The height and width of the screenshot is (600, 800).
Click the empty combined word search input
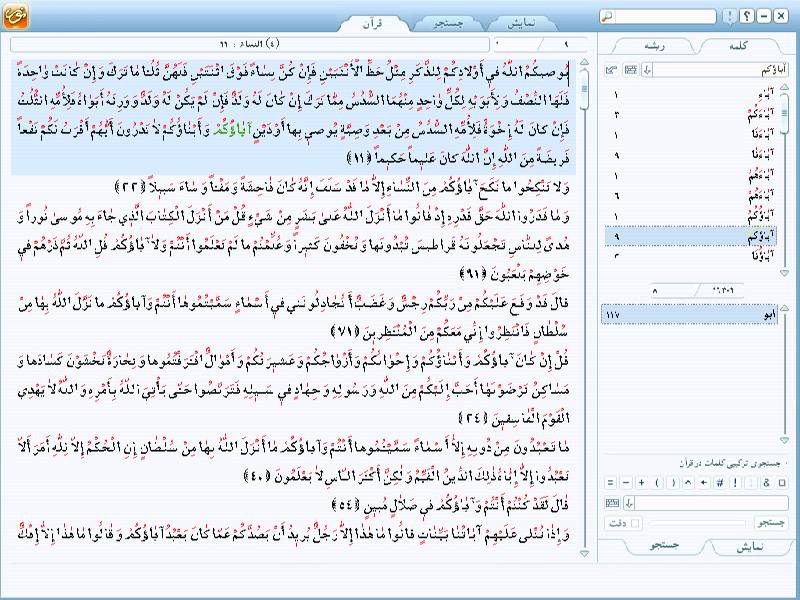[x=712, y=503]
